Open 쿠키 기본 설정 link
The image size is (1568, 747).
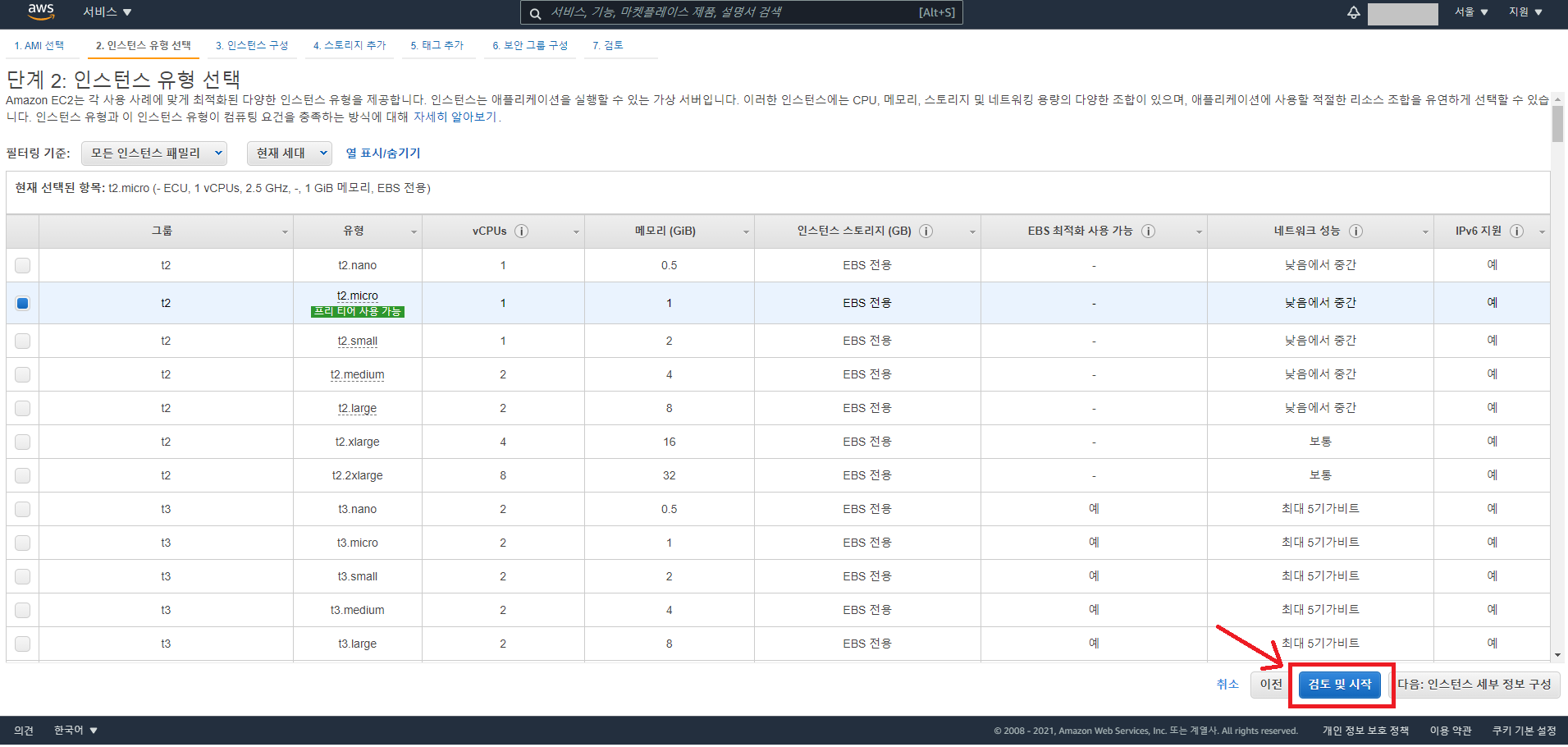point(1524,730)
